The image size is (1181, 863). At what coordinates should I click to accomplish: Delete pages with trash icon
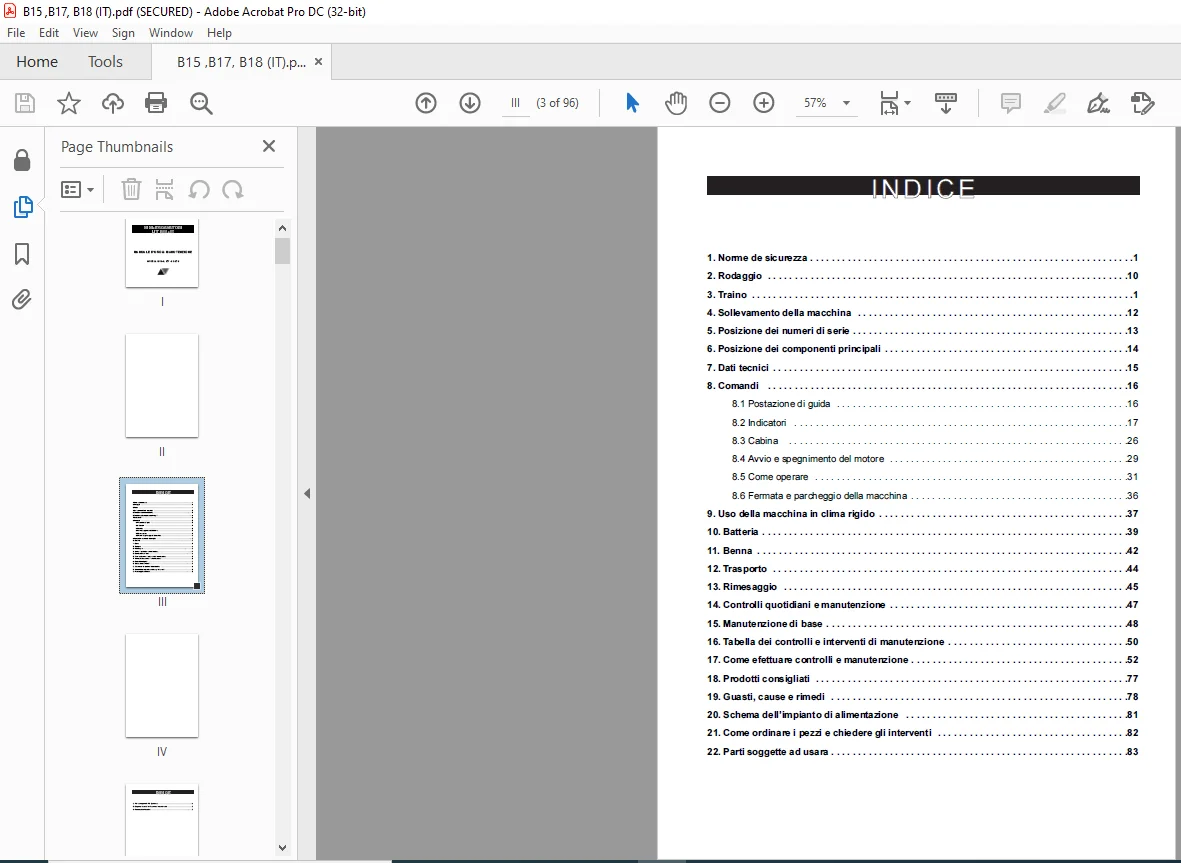coord(131,190)
